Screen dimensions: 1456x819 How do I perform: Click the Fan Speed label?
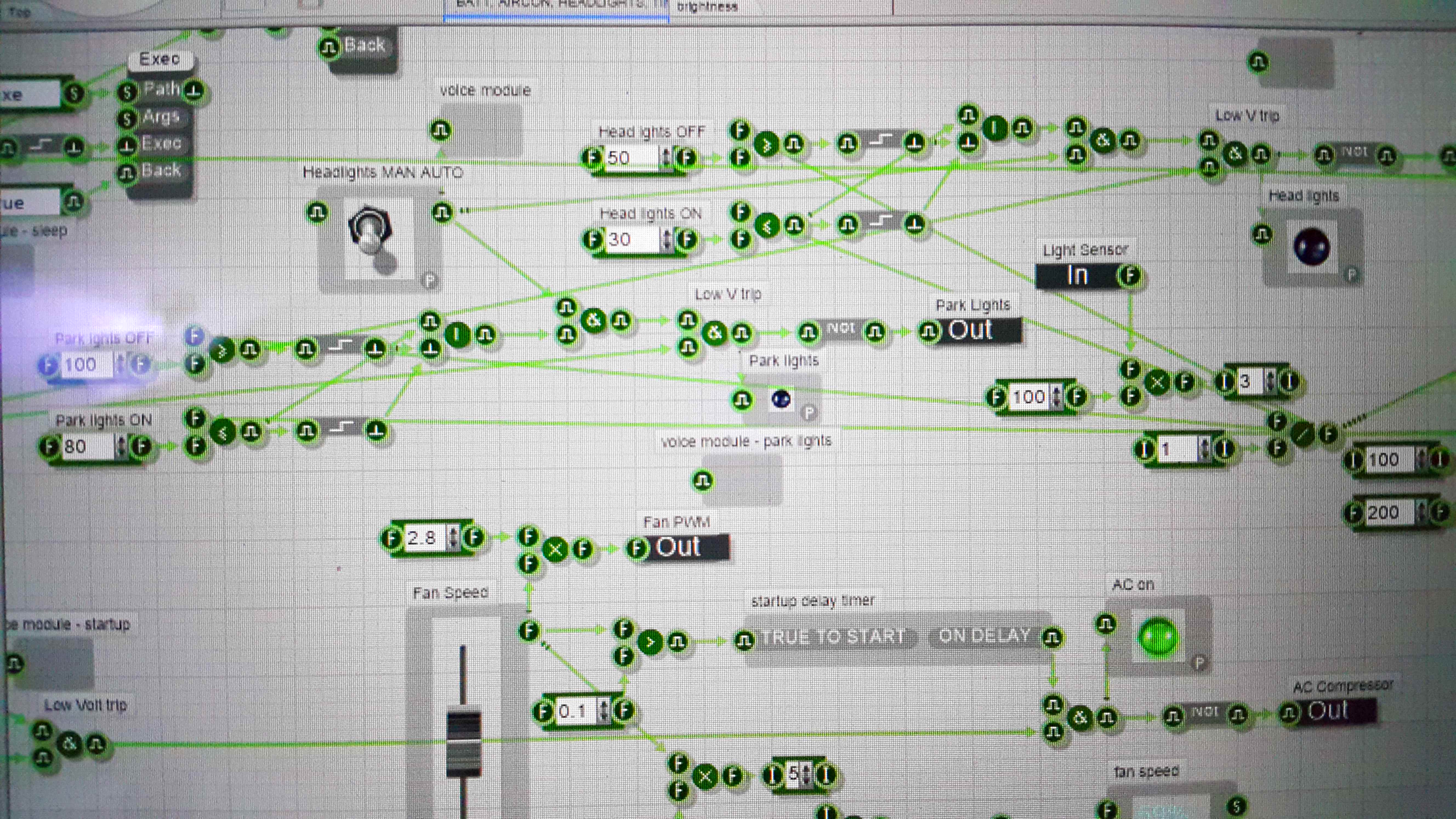click(x=451, y=593)
